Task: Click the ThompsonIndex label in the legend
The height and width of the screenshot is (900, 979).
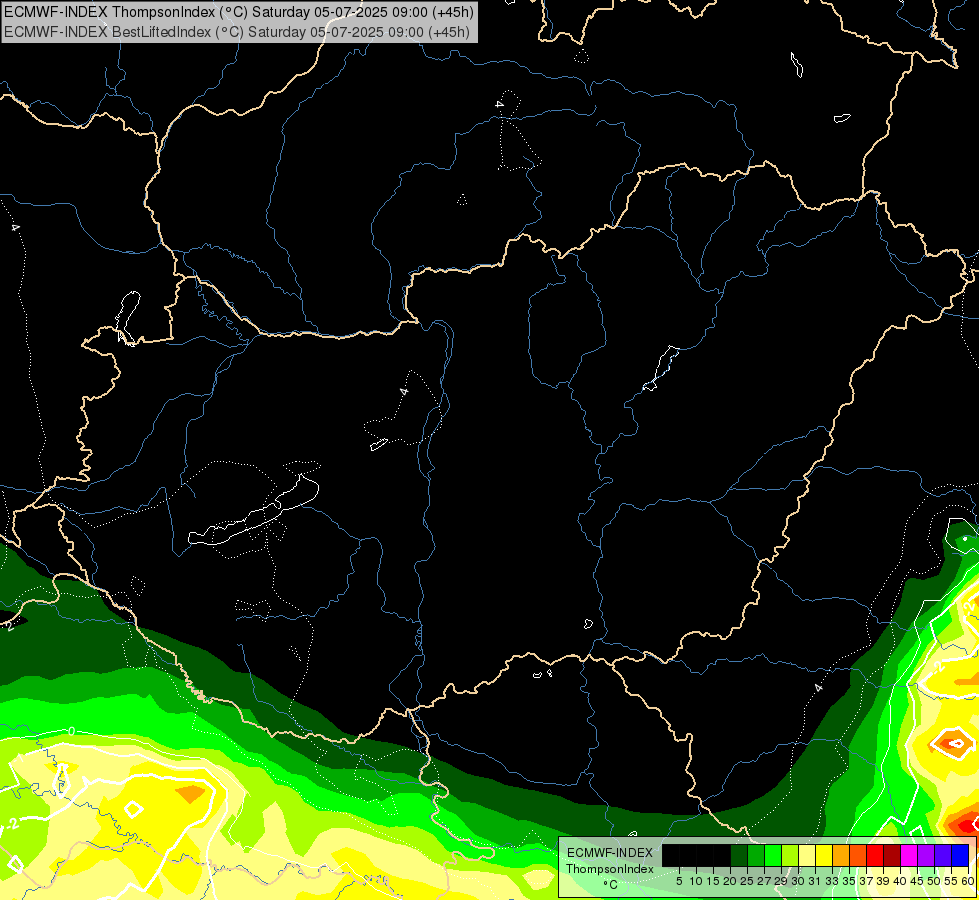Action: [610, 869]
